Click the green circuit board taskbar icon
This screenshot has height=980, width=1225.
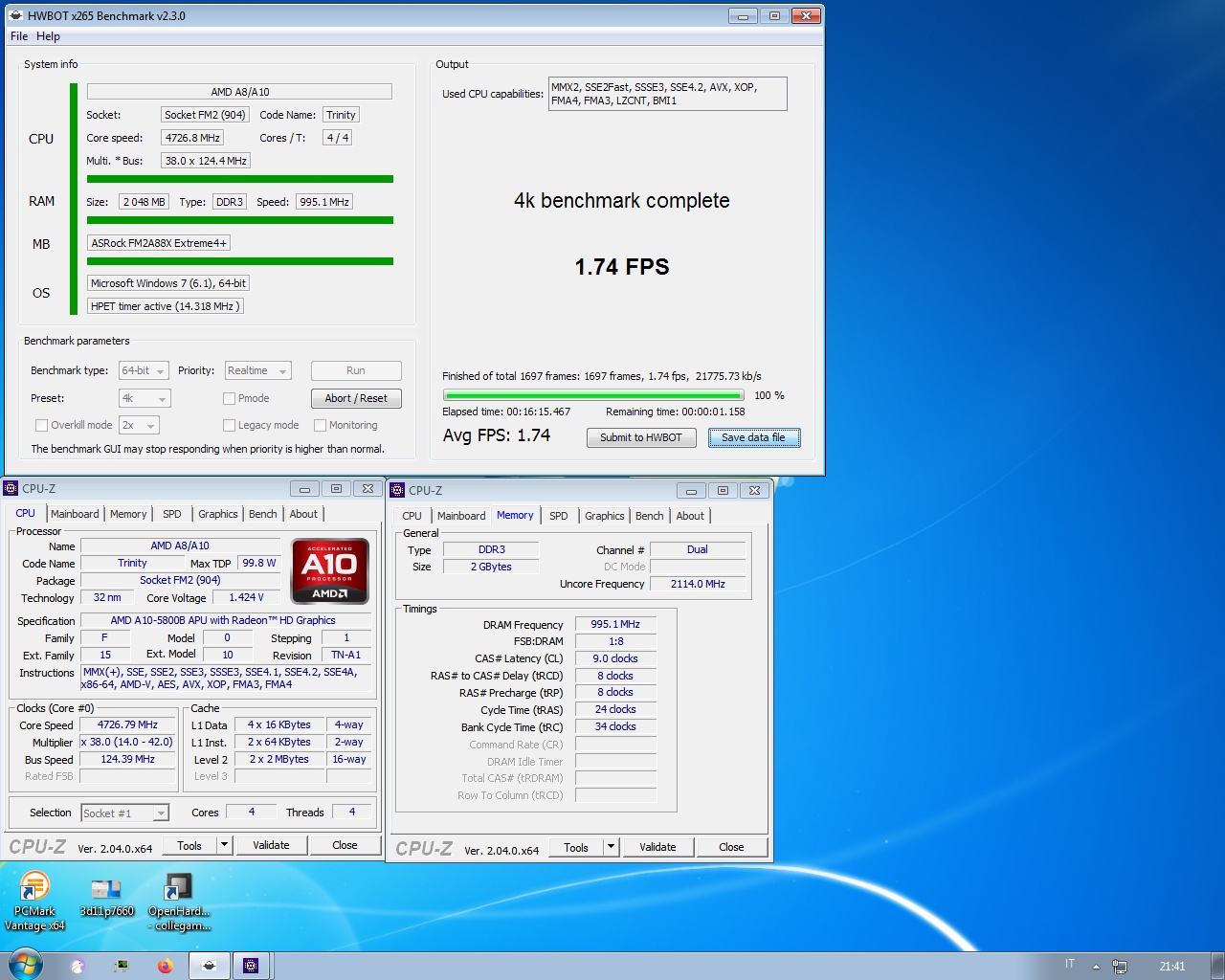pyautogui.click(x=122, y=966)
